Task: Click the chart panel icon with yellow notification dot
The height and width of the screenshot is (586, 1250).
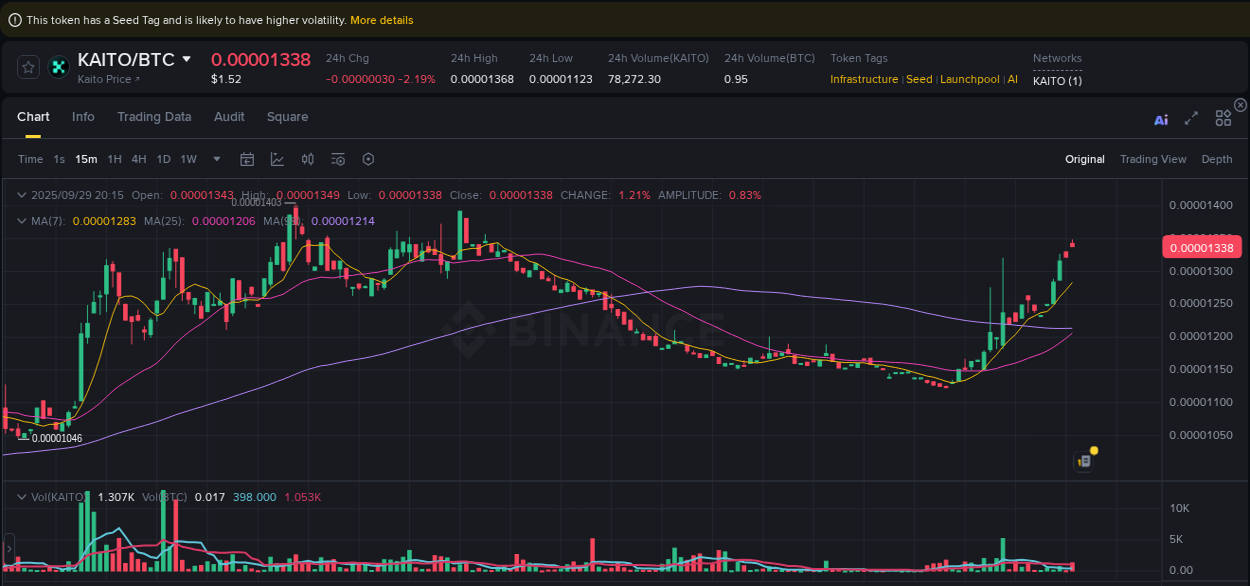Action: point(1084,460)
